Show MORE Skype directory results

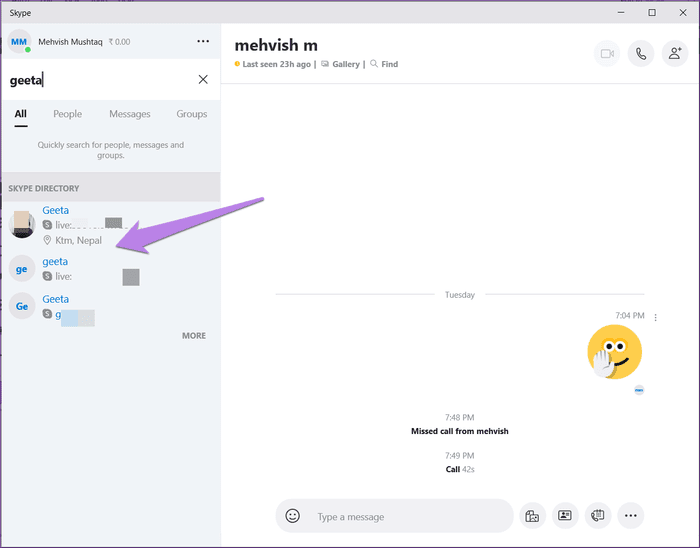pyautogui.click(x=194, y=336)
